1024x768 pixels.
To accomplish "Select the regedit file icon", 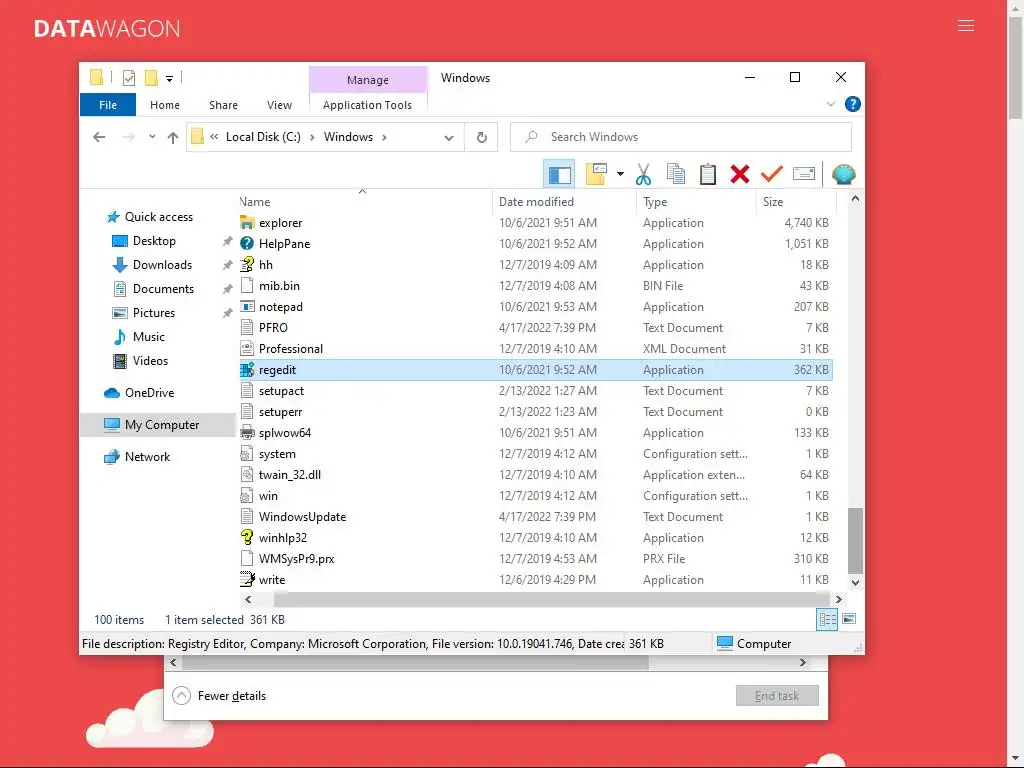I will click(x=247, y=370).
